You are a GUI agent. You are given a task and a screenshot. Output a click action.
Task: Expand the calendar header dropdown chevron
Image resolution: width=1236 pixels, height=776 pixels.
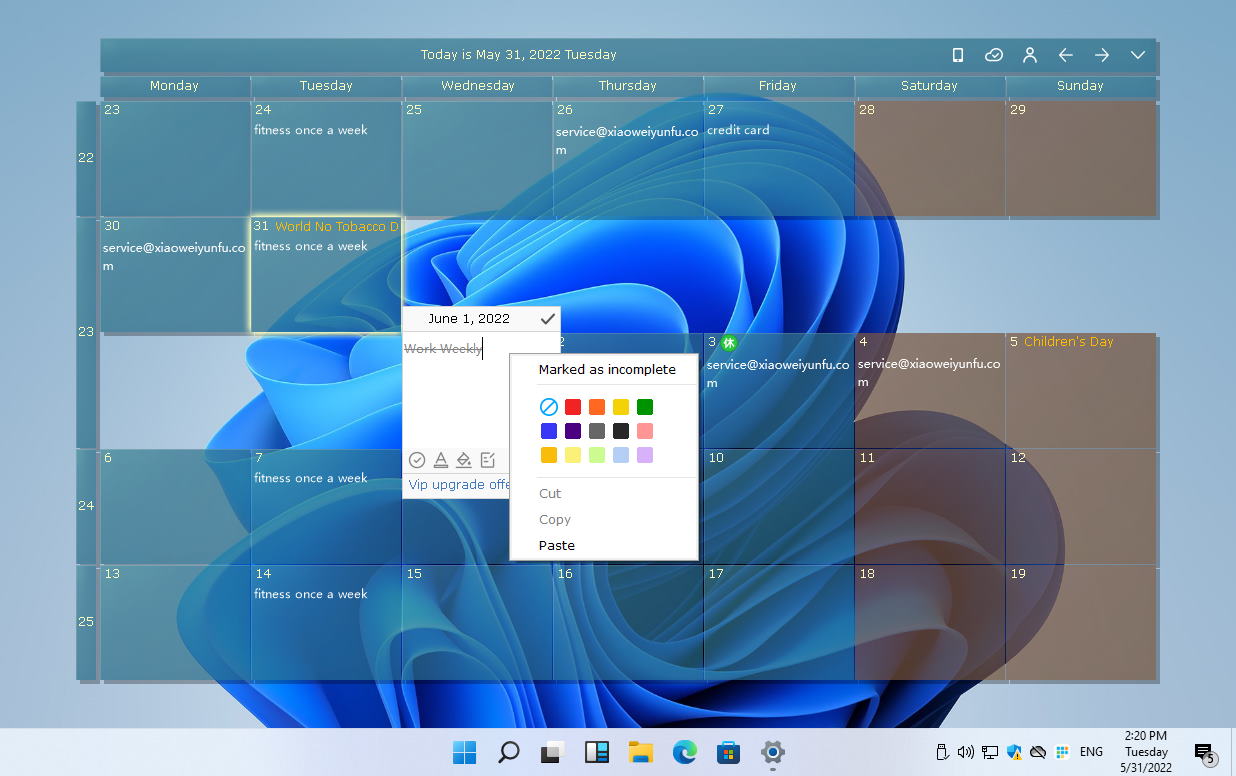(1138, 55)
